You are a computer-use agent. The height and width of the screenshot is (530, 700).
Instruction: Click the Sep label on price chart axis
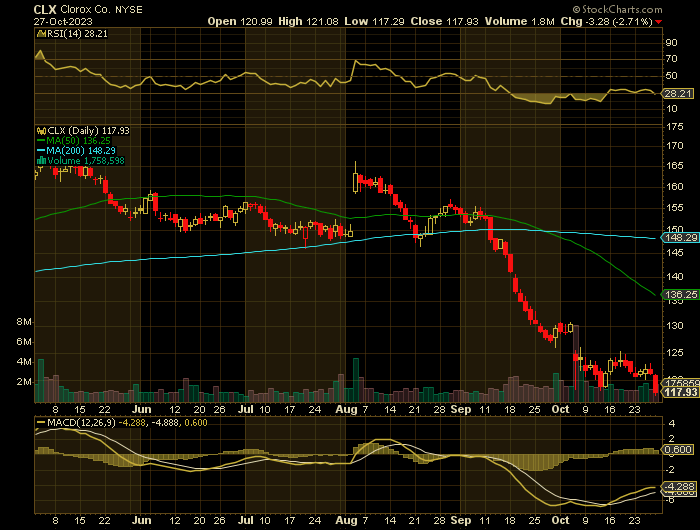click(461, 409)
